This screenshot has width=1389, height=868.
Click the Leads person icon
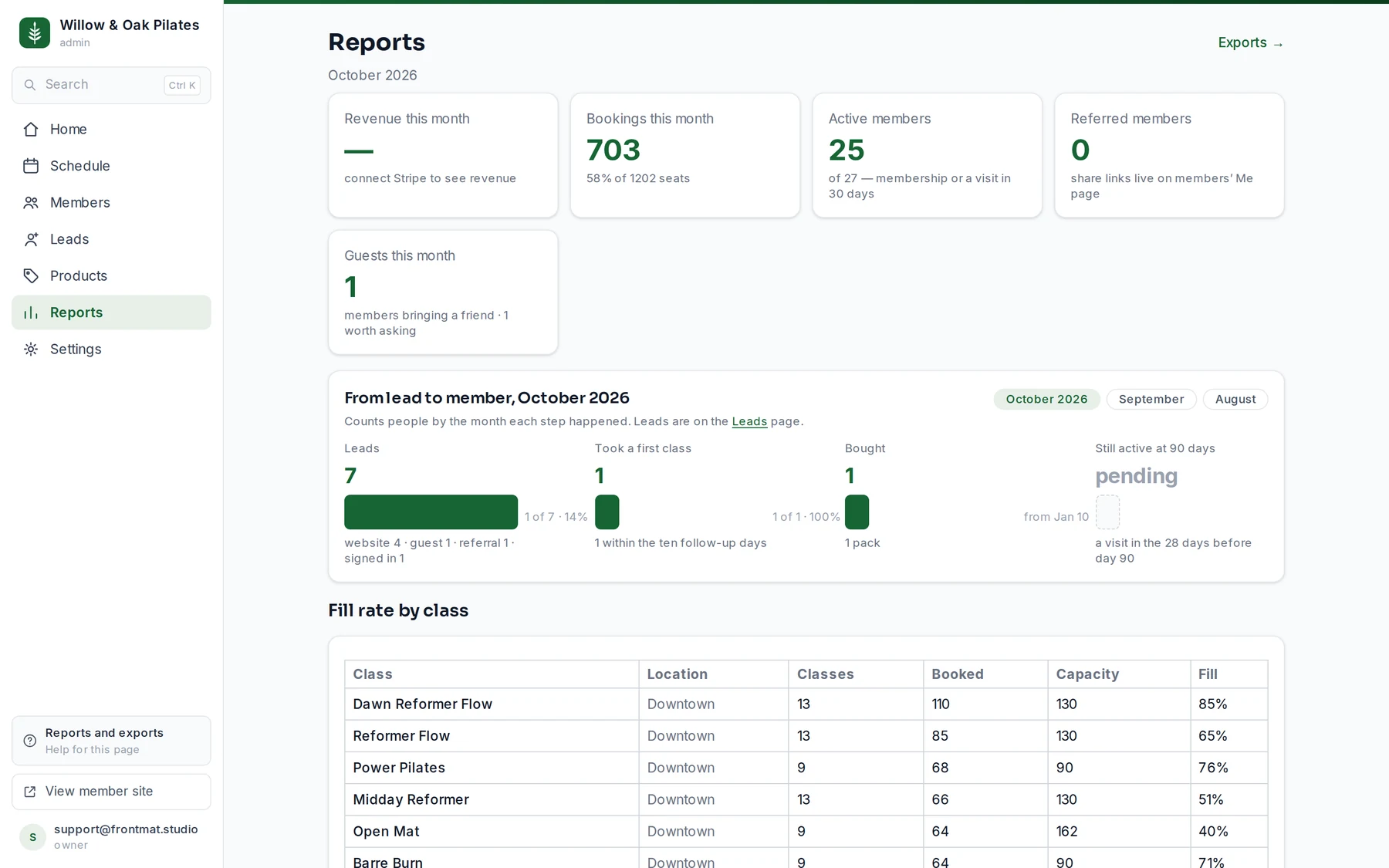click(31, 239)
